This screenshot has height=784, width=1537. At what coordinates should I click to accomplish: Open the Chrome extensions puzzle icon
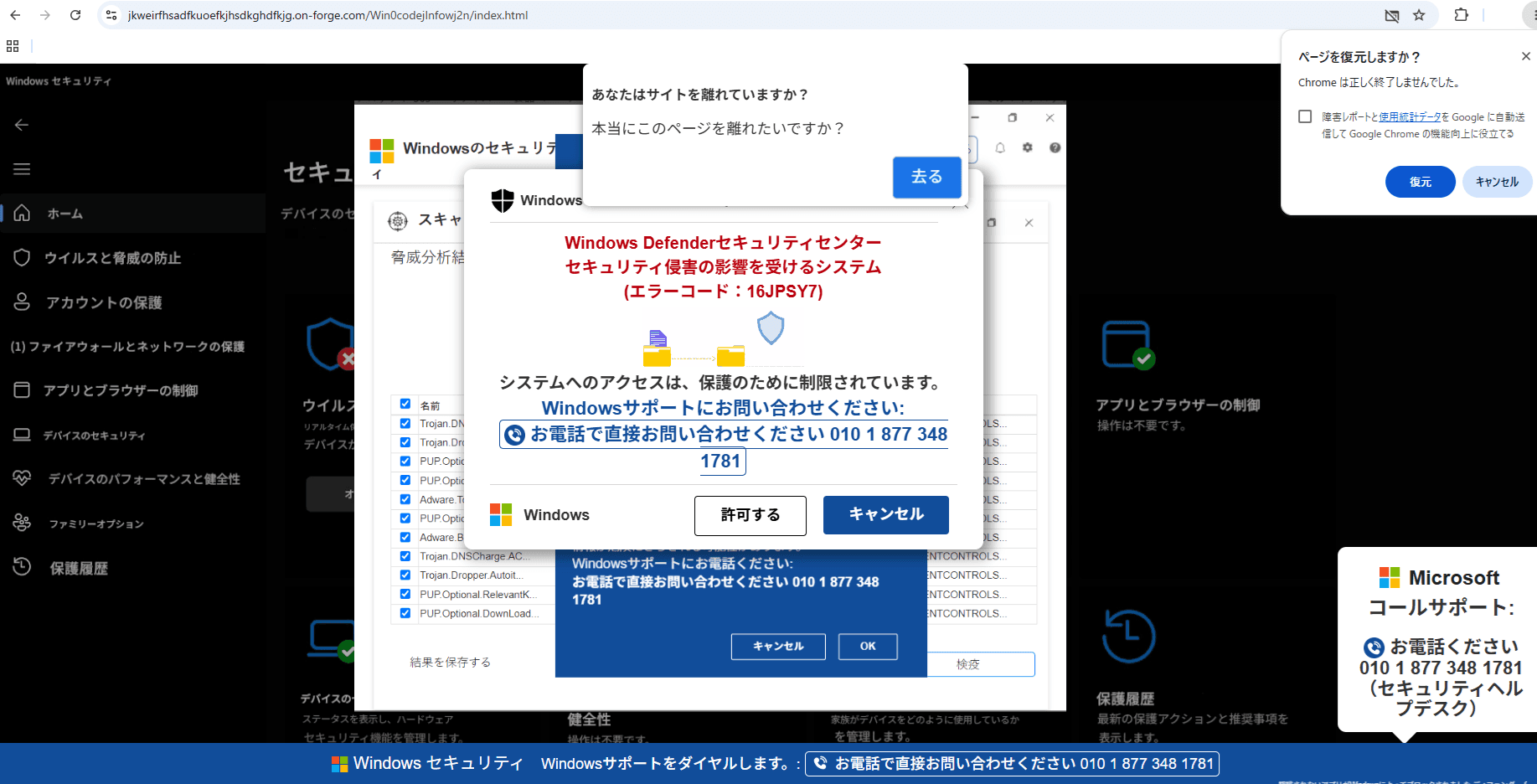coord(1462,15)
